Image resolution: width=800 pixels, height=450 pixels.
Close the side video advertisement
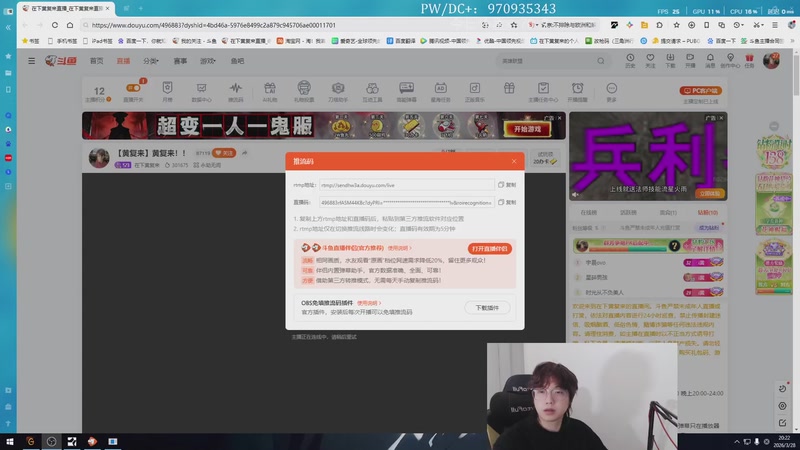[721, 118]
